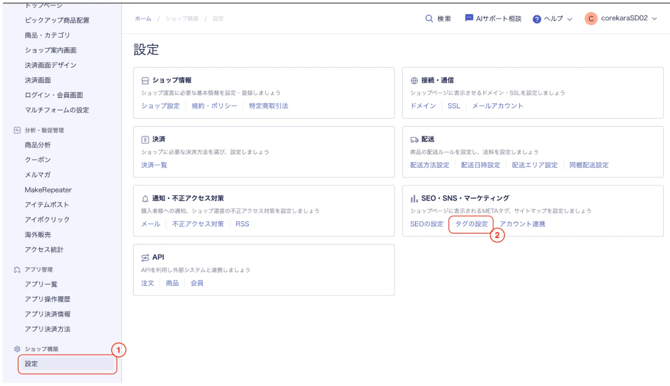Open 商品・カテゴリ in sidebar

pos(47,35)
